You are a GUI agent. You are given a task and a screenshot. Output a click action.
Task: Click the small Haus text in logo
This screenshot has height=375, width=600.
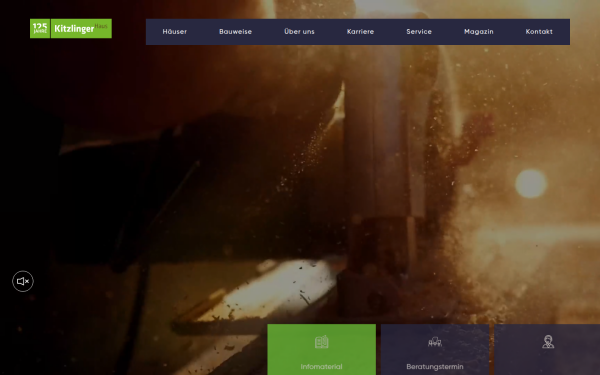point(101,26)
